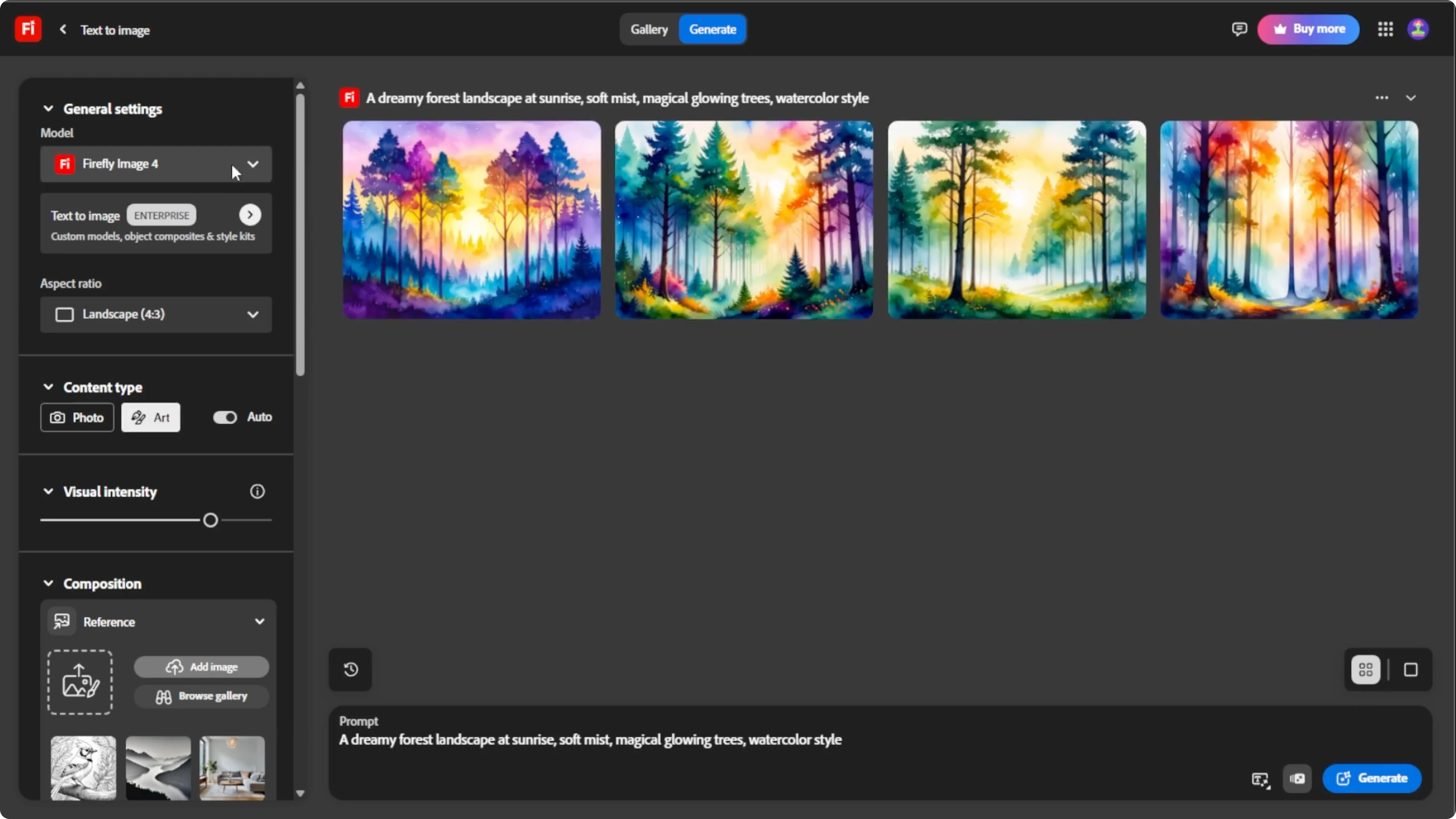Click 'Custom models, object composites & style kits' text
Image resolution: width=1456 pixels, height=819 pixels.
(x=153, y=236)
